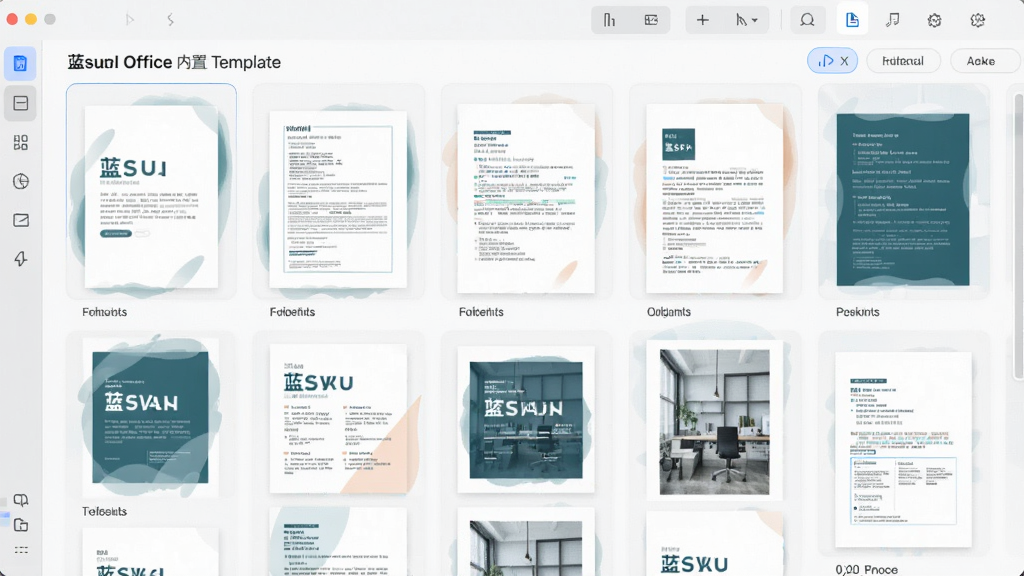
Task: Select the blue document icon in the sidebar
Action: coord(20,63)
